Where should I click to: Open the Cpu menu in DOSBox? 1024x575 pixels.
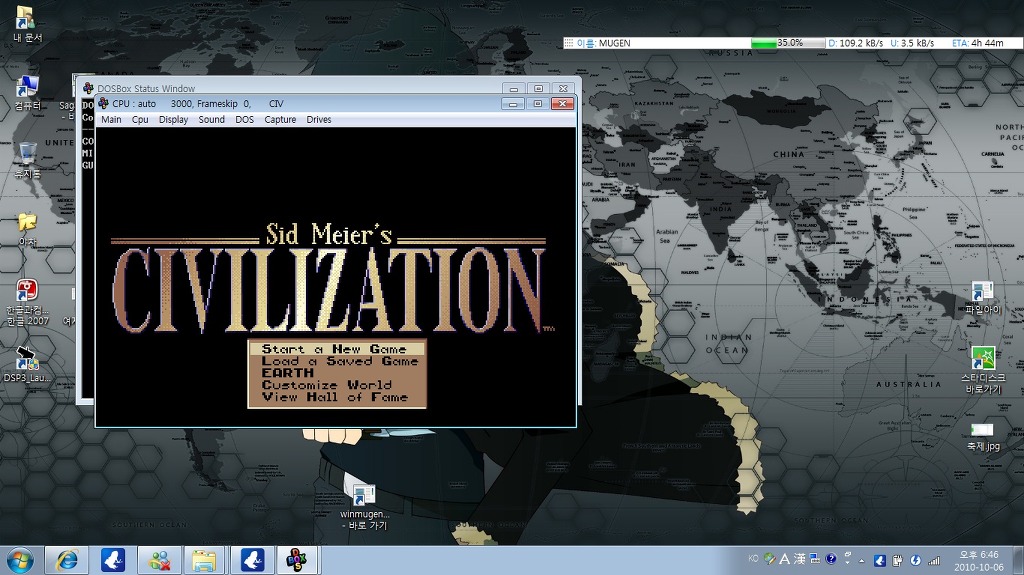click(140, 120)
